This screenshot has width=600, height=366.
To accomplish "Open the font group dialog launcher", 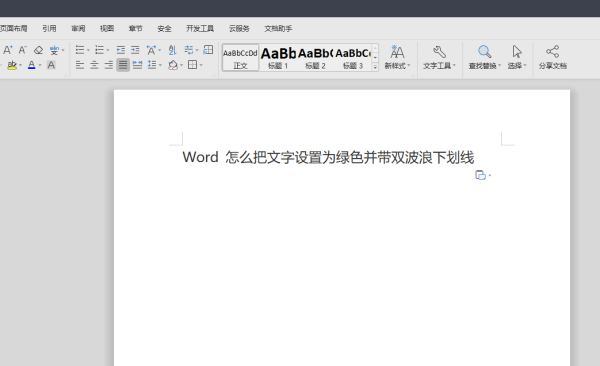I will pos(65,75).
